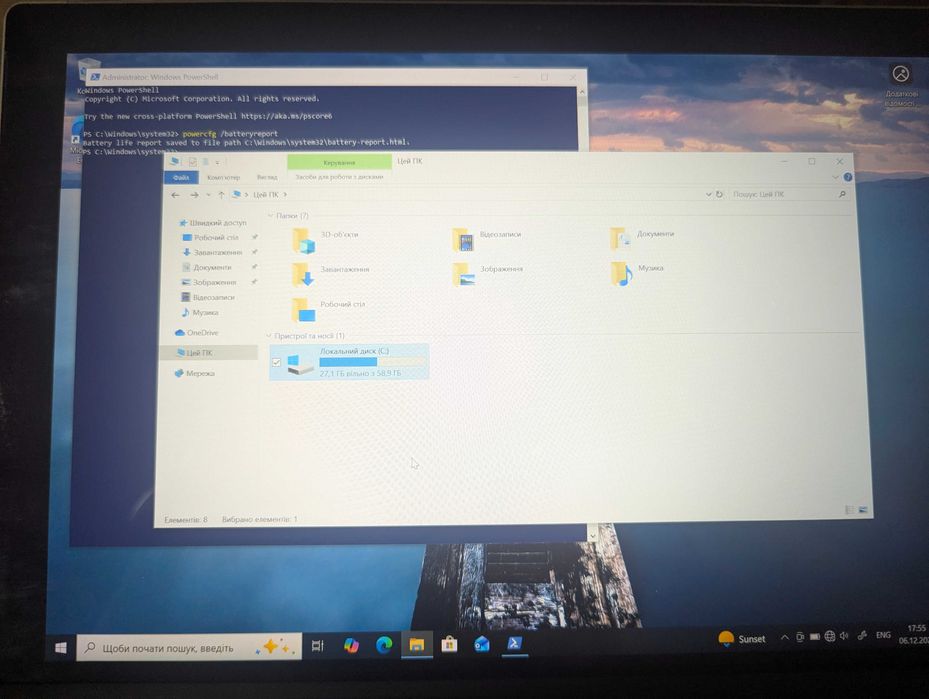Launch Copilot from the taskbar
The width and height of the screenshot is (929, 699).
click(351, 645)
